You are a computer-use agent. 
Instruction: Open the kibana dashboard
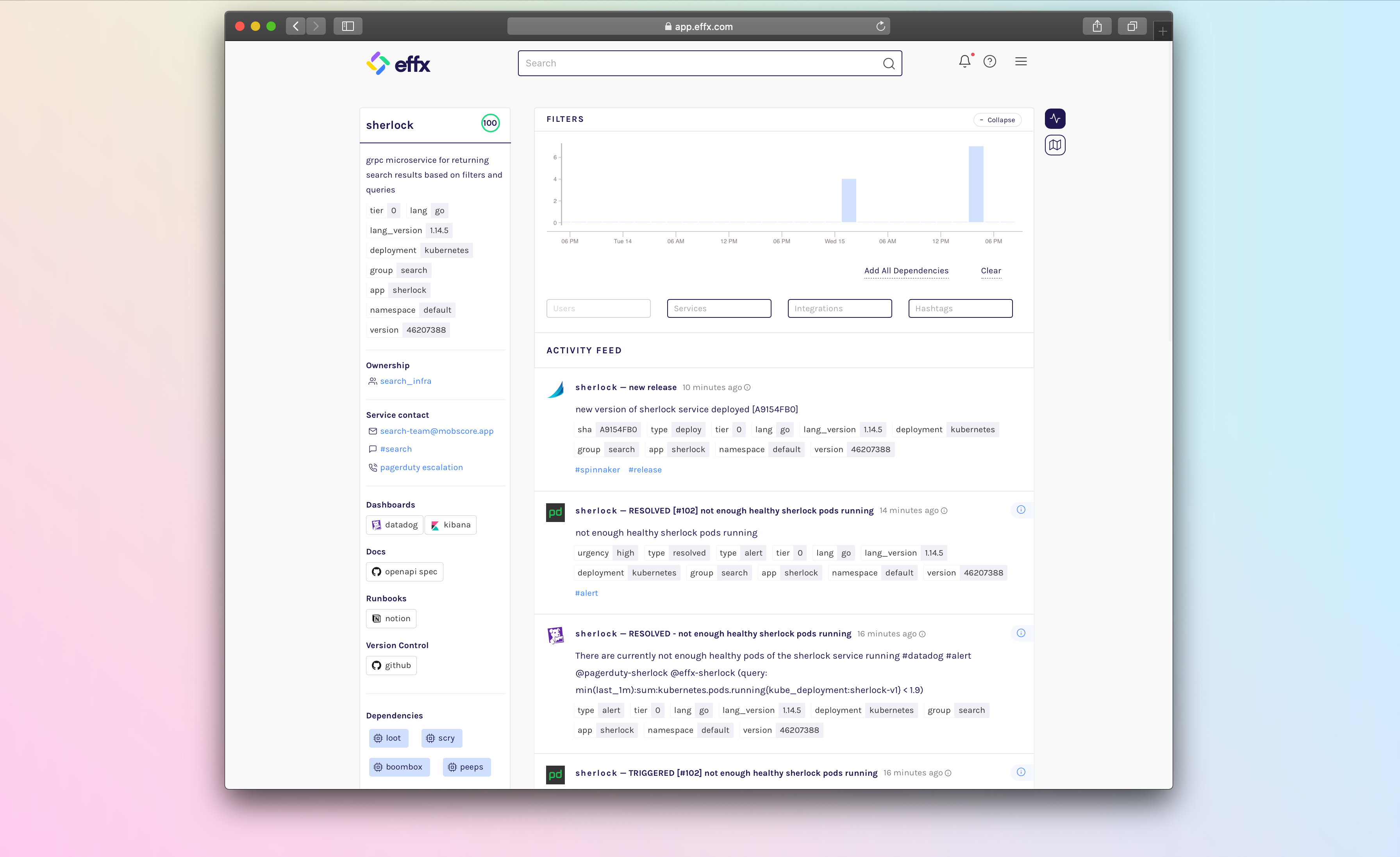coord(450,525)
